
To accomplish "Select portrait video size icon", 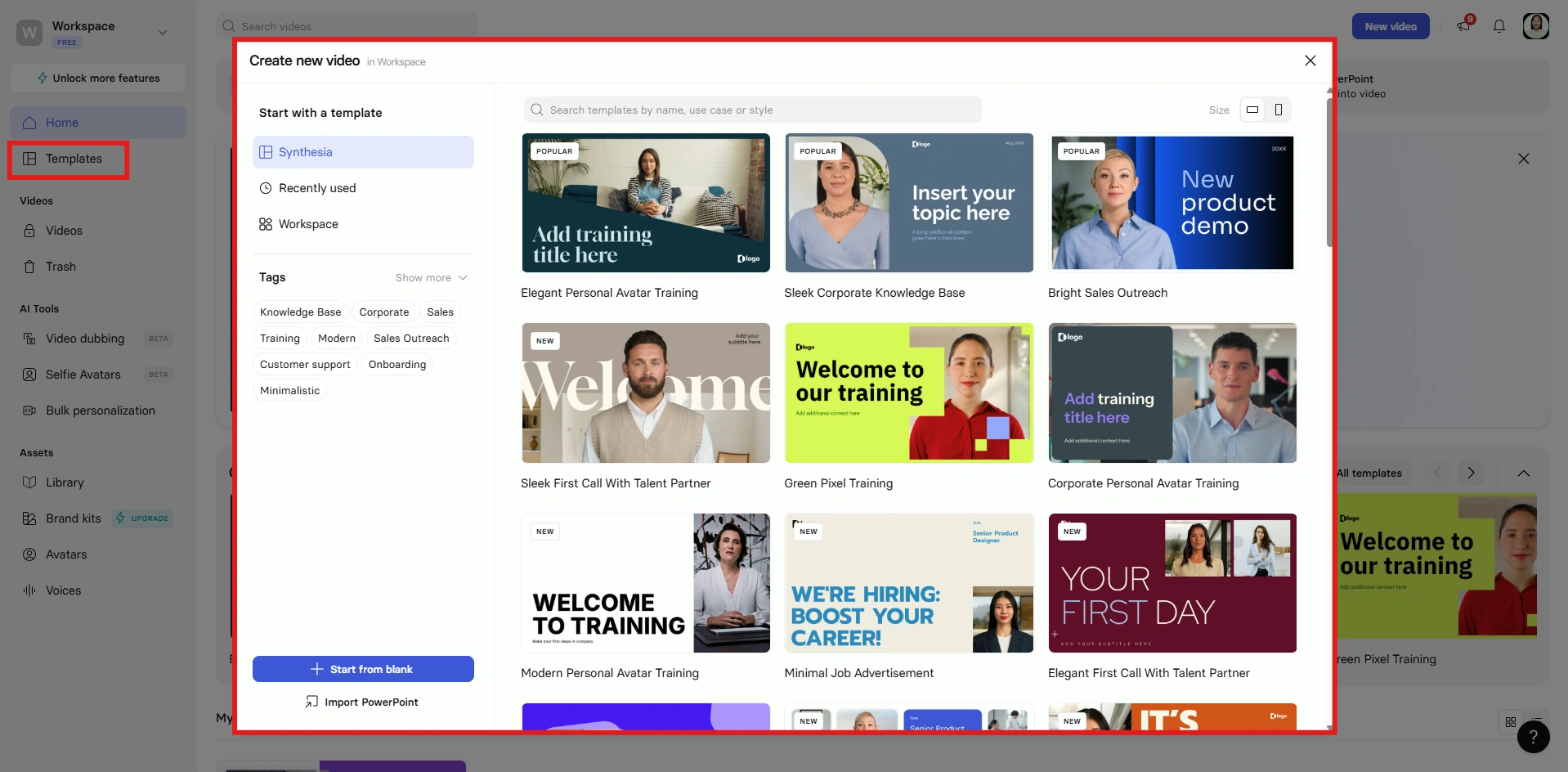I will pos(1279,110).
